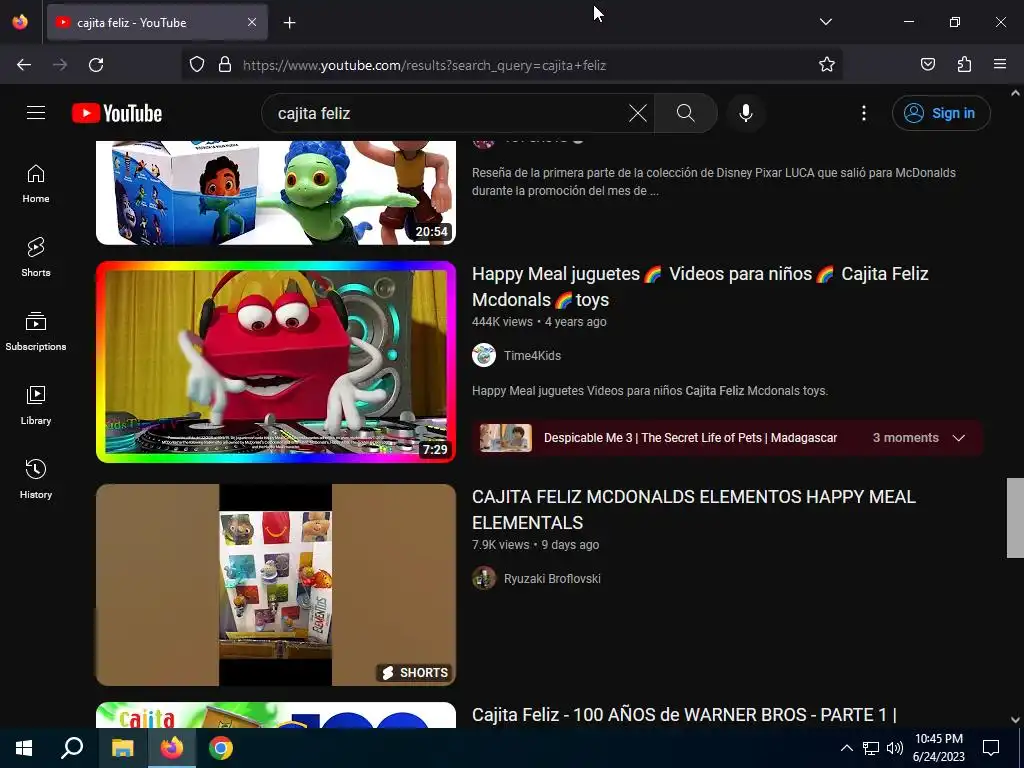Clear the search box with the X icon
The height and width of the screenshot is (768, 1024).
[x=637, y=113]
